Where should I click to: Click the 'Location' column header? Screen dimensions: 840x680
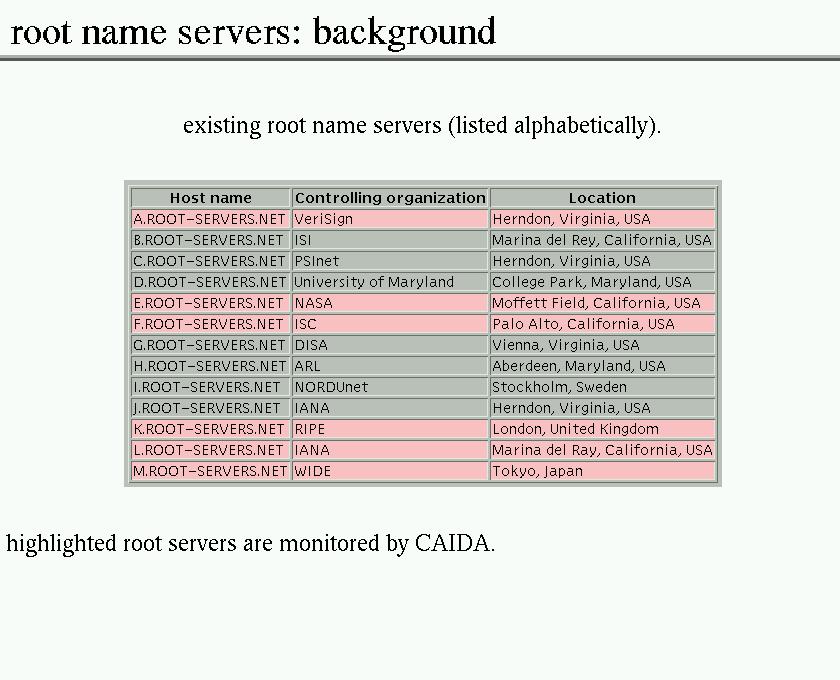coord(603,198)
